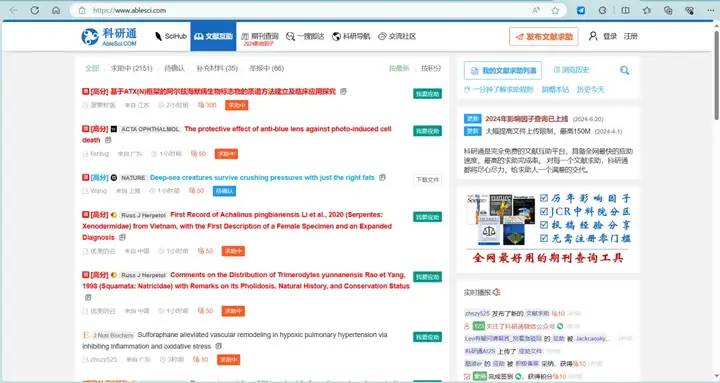Open the one-search tab with magnifier
720x383 pixels.
coord(305,36)
